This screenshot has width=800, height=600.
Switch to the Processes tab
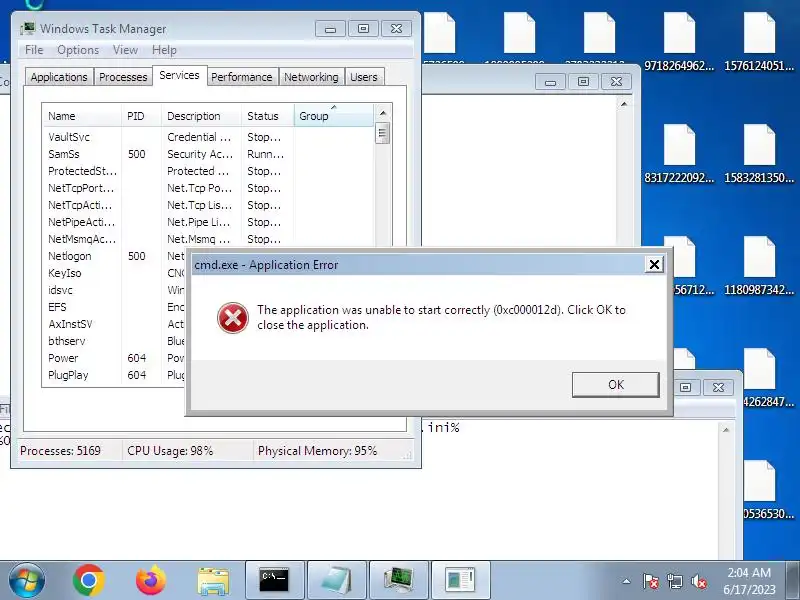[x=123, y=77]
